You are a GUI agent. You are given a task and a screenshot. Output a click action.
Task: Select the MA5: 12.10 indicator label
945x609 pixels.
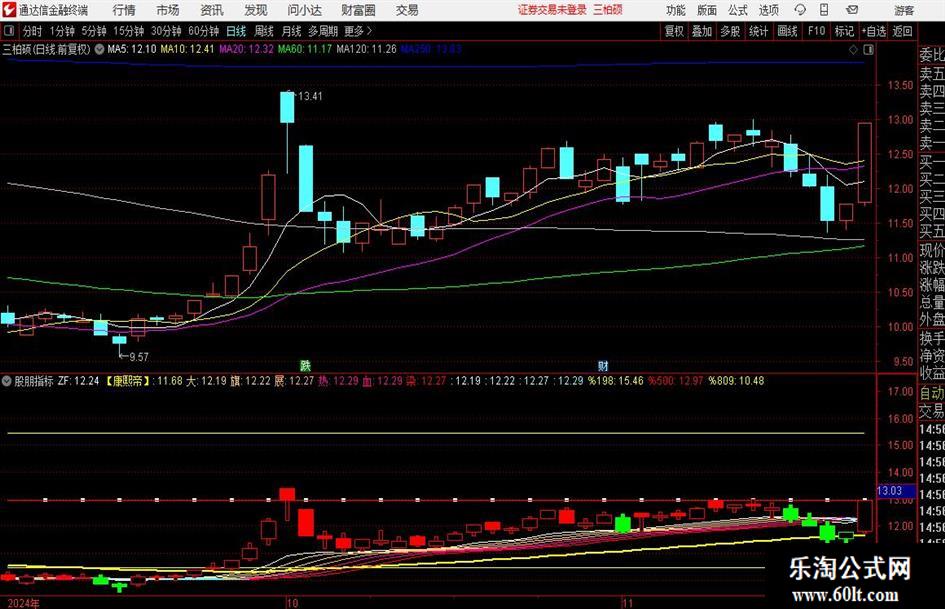[132, 49]
